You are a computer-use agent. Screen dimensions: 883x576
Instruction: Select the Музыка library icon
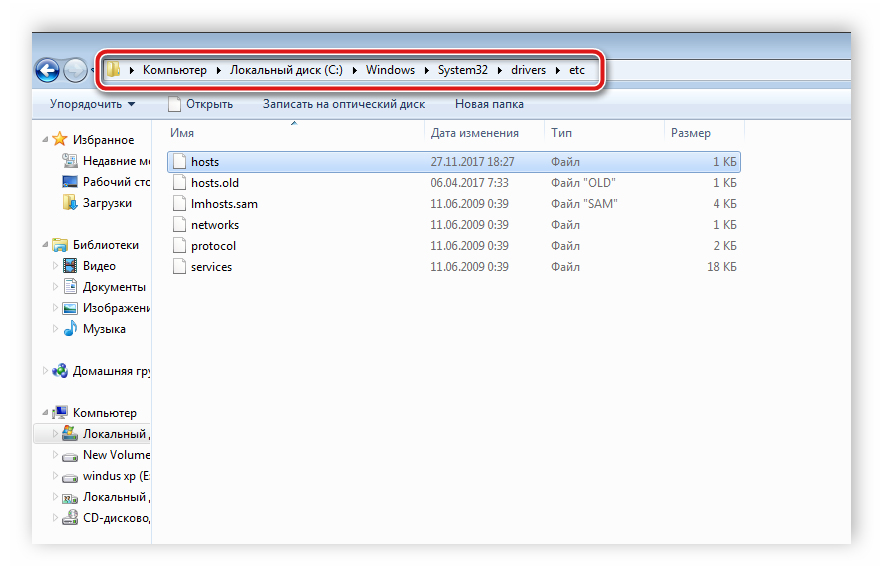click(x=70, y=329)
